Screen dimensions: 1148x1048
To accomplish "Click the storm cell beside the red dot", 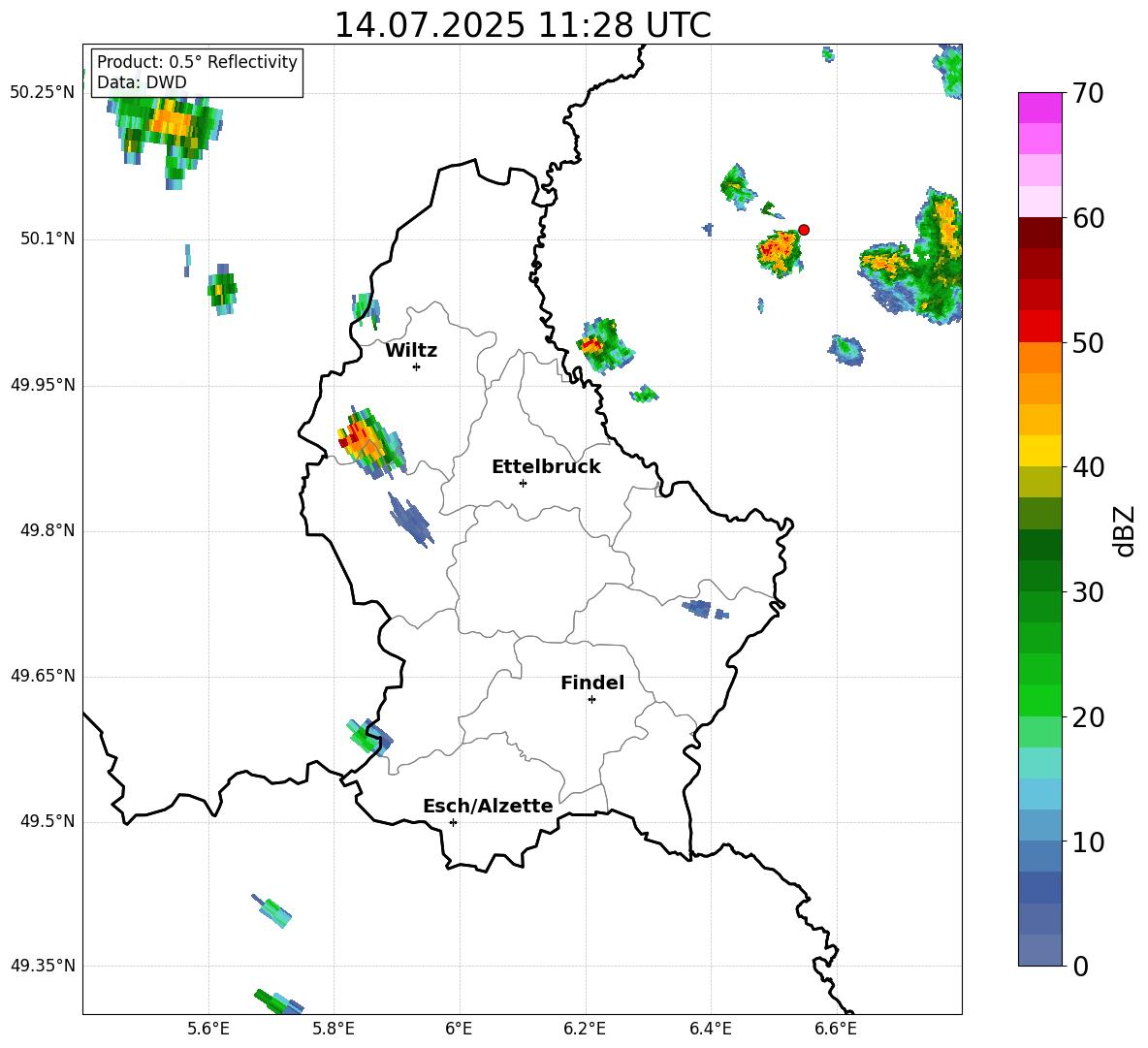I will click(x=779, y=253).
